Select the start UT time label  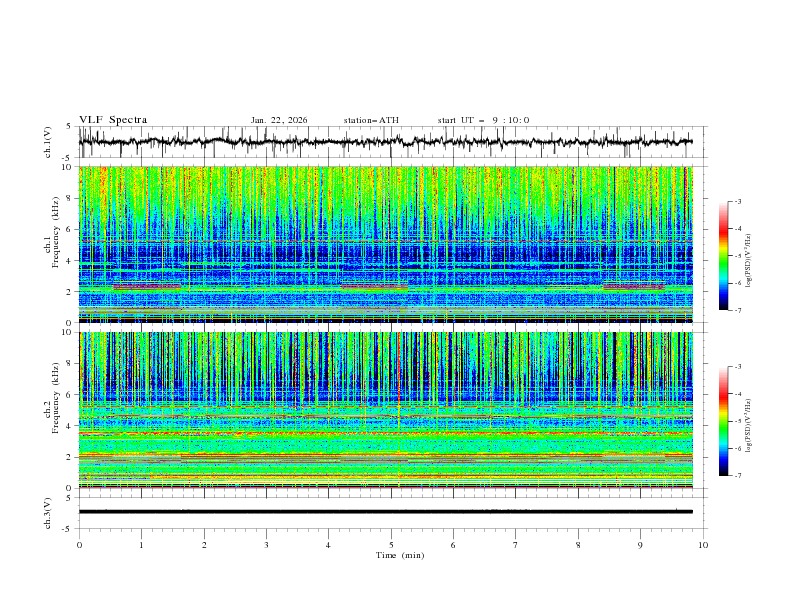click(483, 120)
